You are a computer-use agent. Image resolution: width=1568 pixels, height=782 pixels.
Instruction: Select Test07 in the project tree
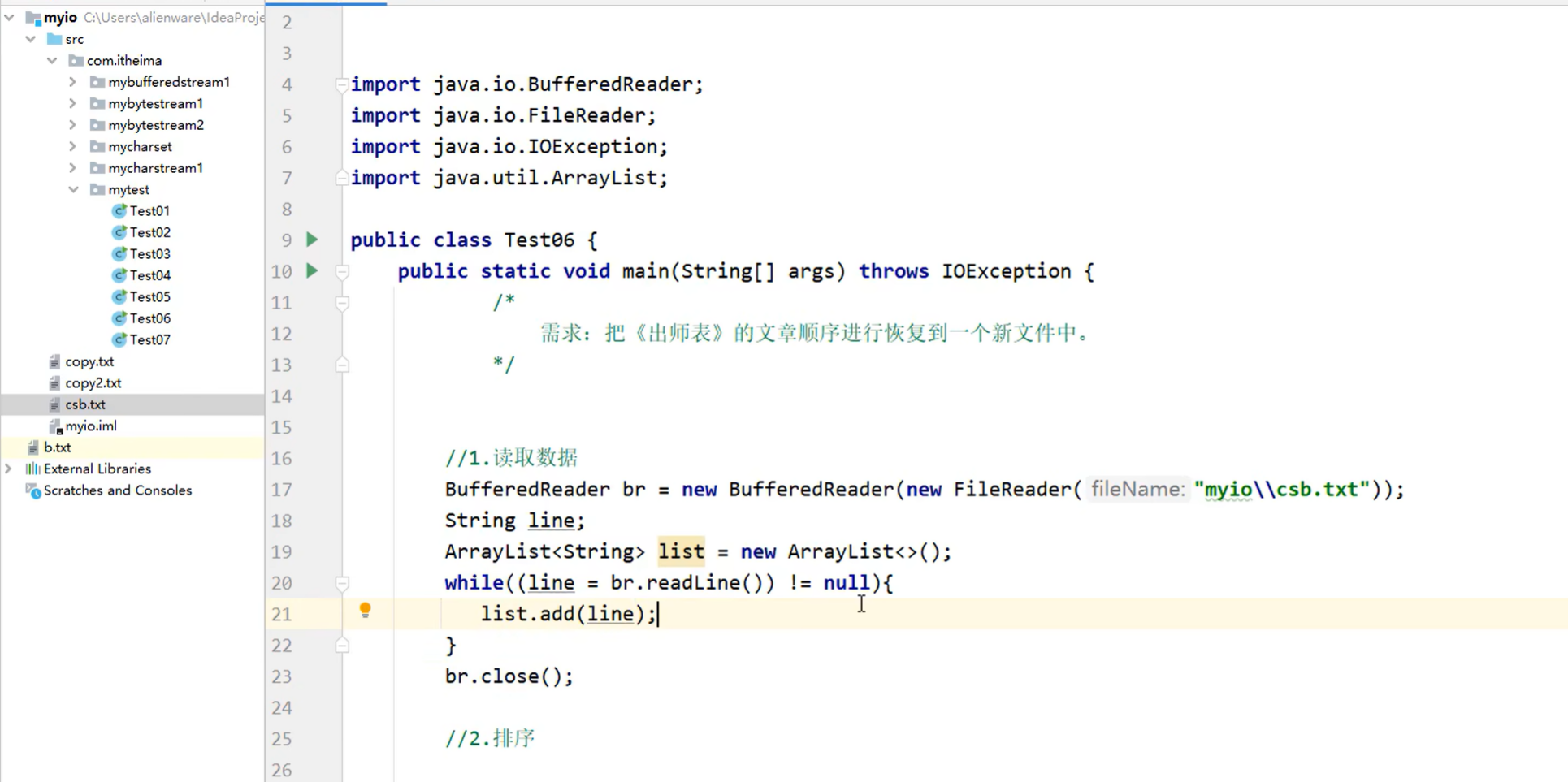[x=149, y=339]
